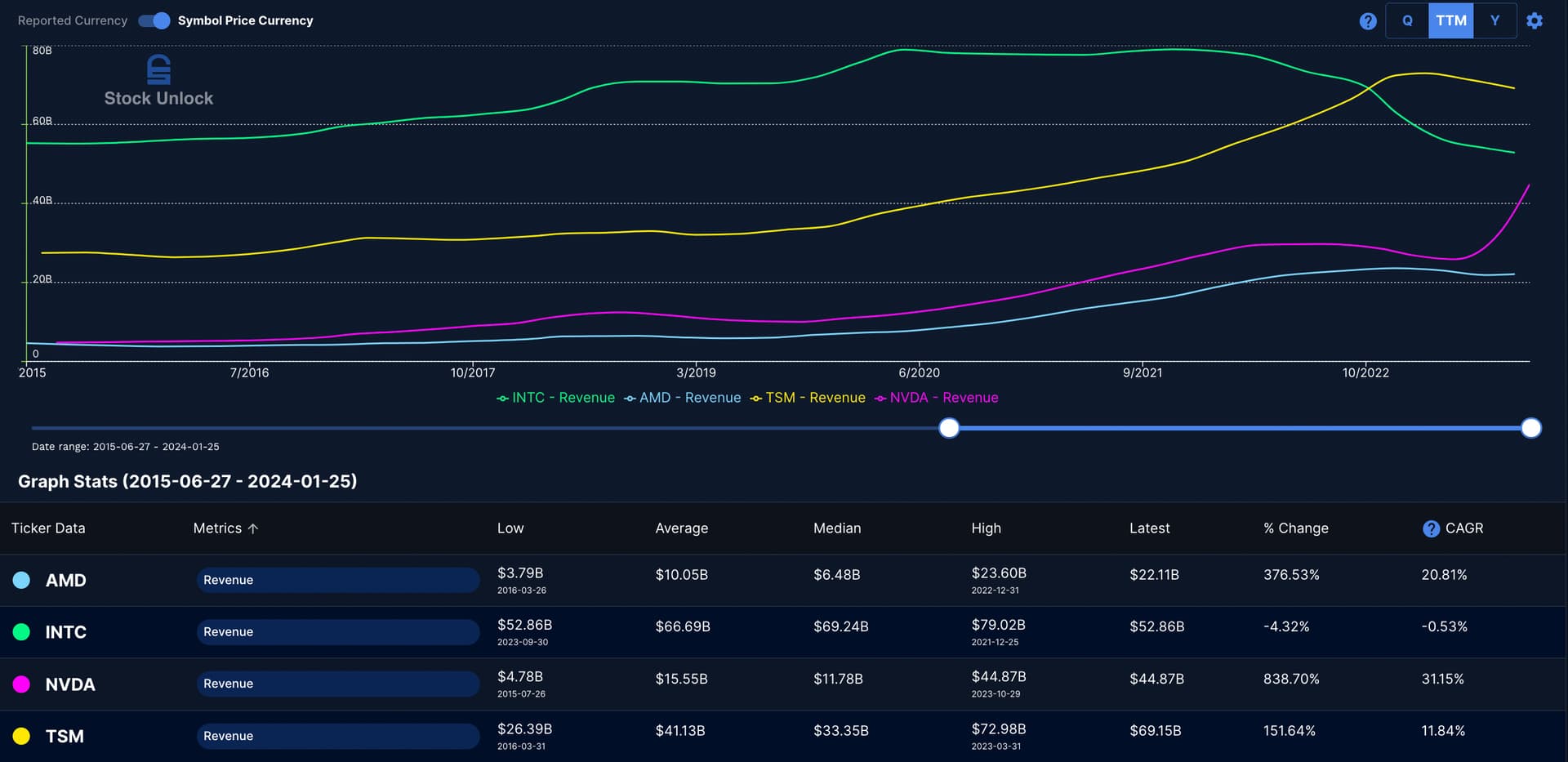This screenshot has width=1568, height=762.
Task: Click the TSM yellow color swatch
Action: [22, 736]
